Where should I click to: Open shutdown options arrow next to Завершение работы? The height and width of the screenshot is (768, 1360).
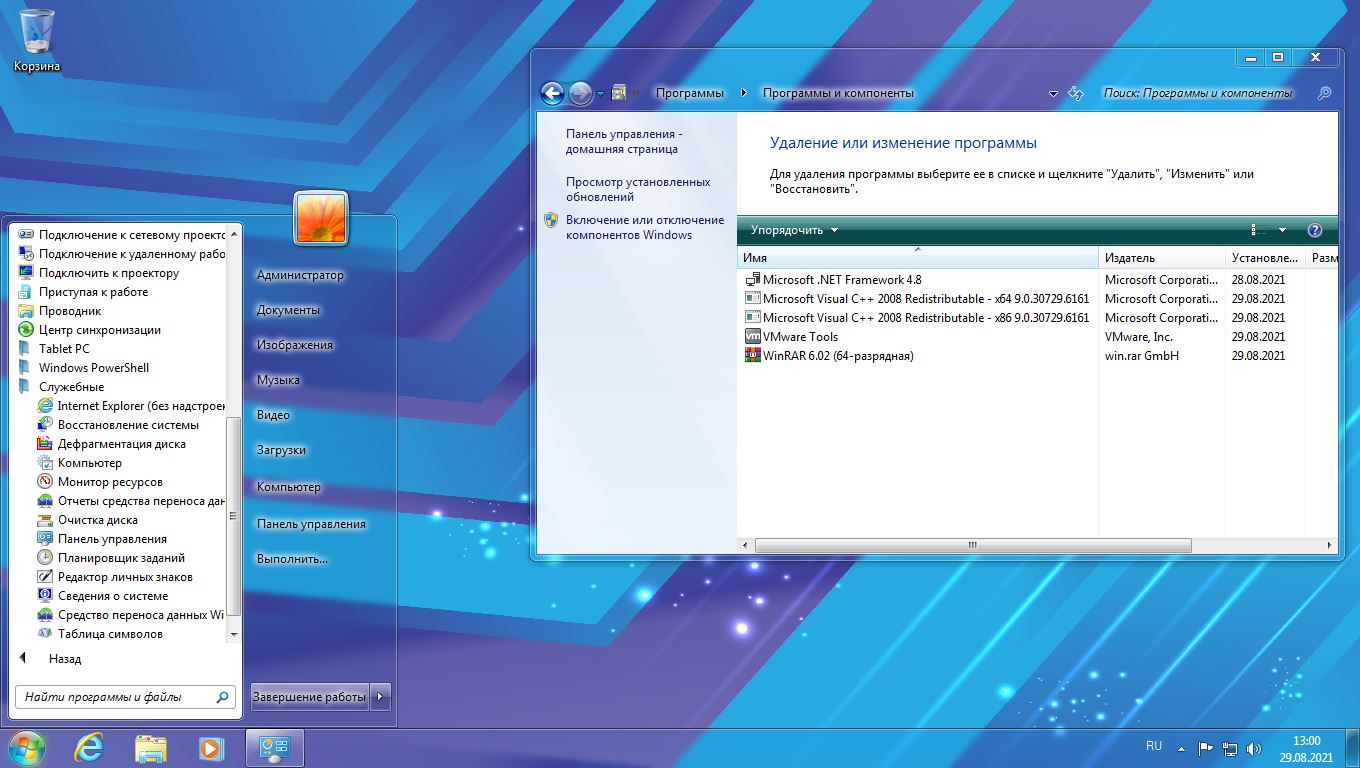[380, 697]
